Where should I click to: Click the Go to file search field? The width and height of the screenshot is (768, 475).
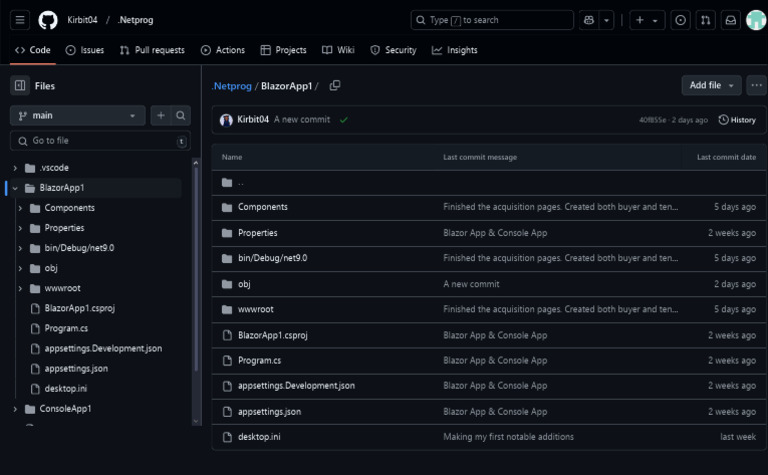(x=100, y=141)
